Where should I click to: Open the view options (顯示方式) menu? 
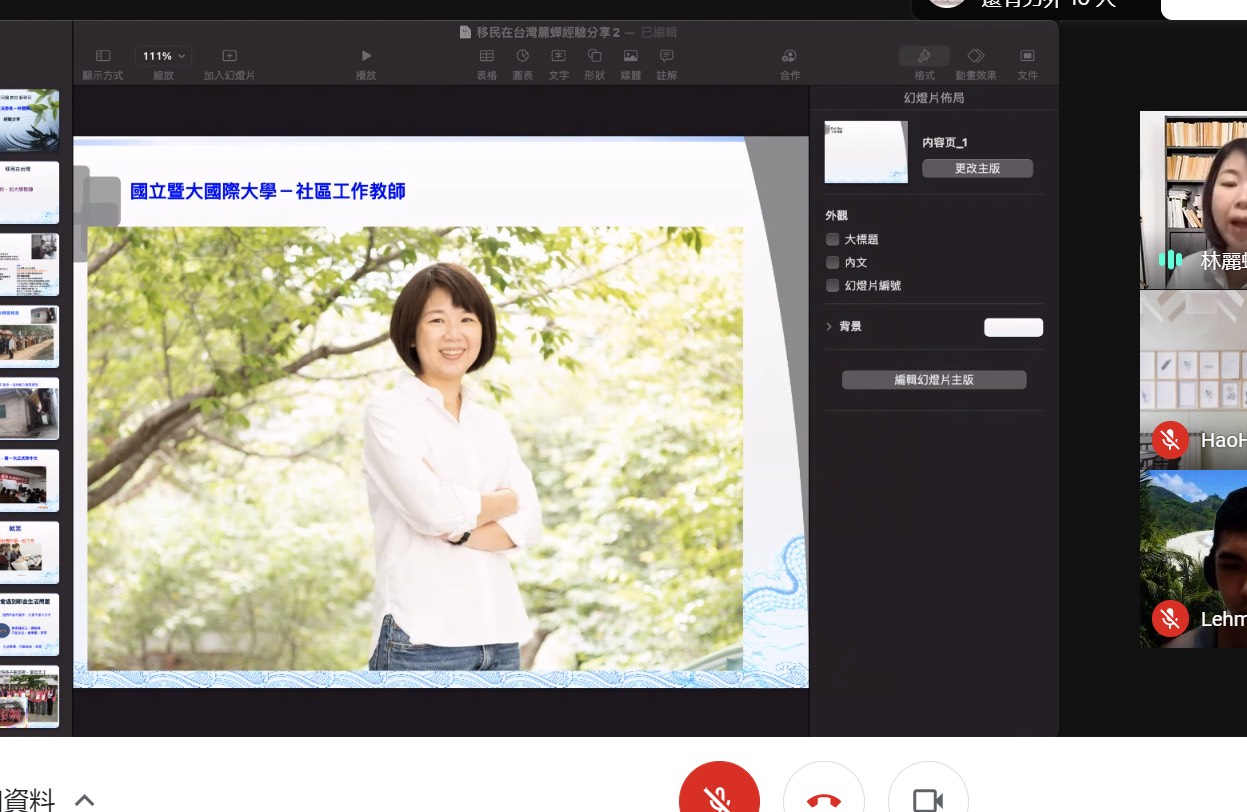click(103, 57)
